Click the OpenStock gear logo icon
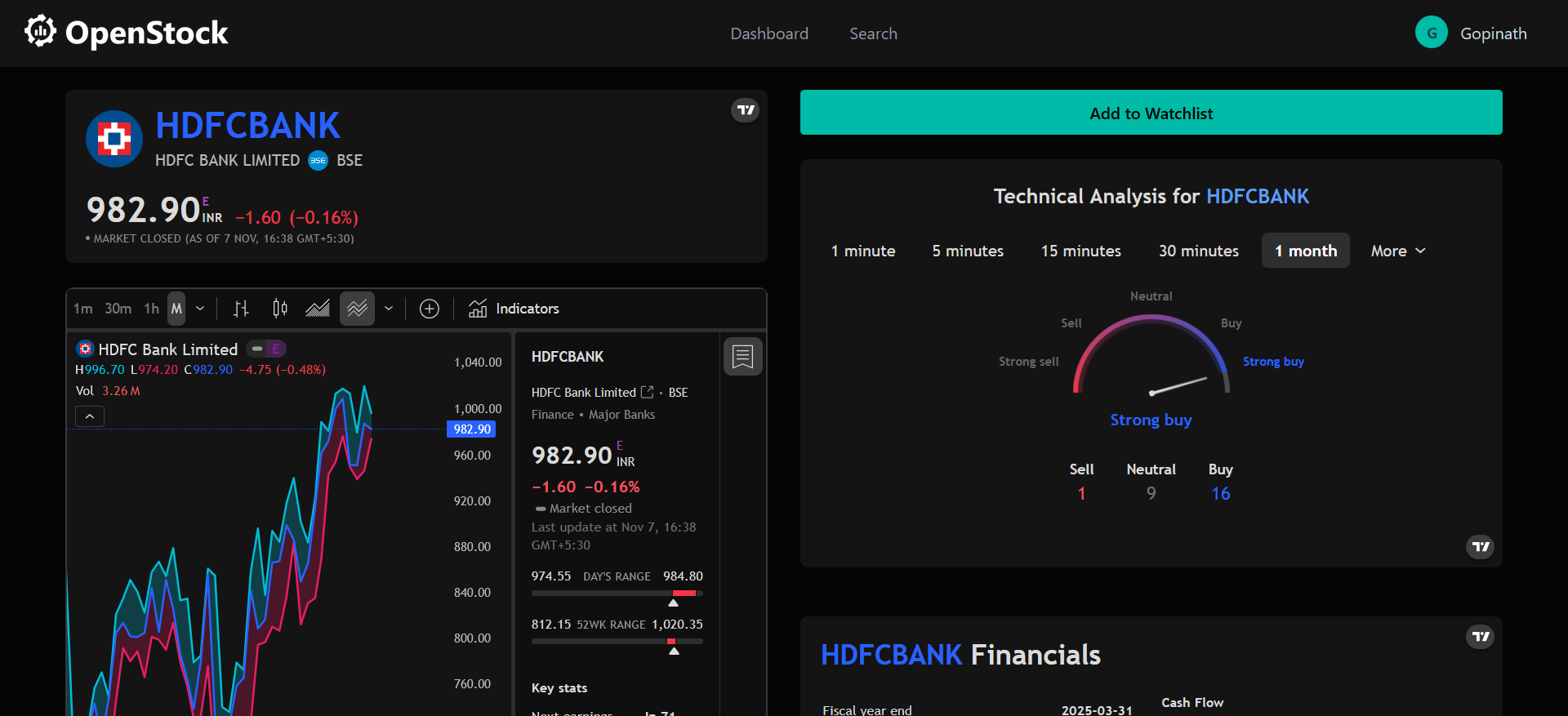 tap(40, 32)
